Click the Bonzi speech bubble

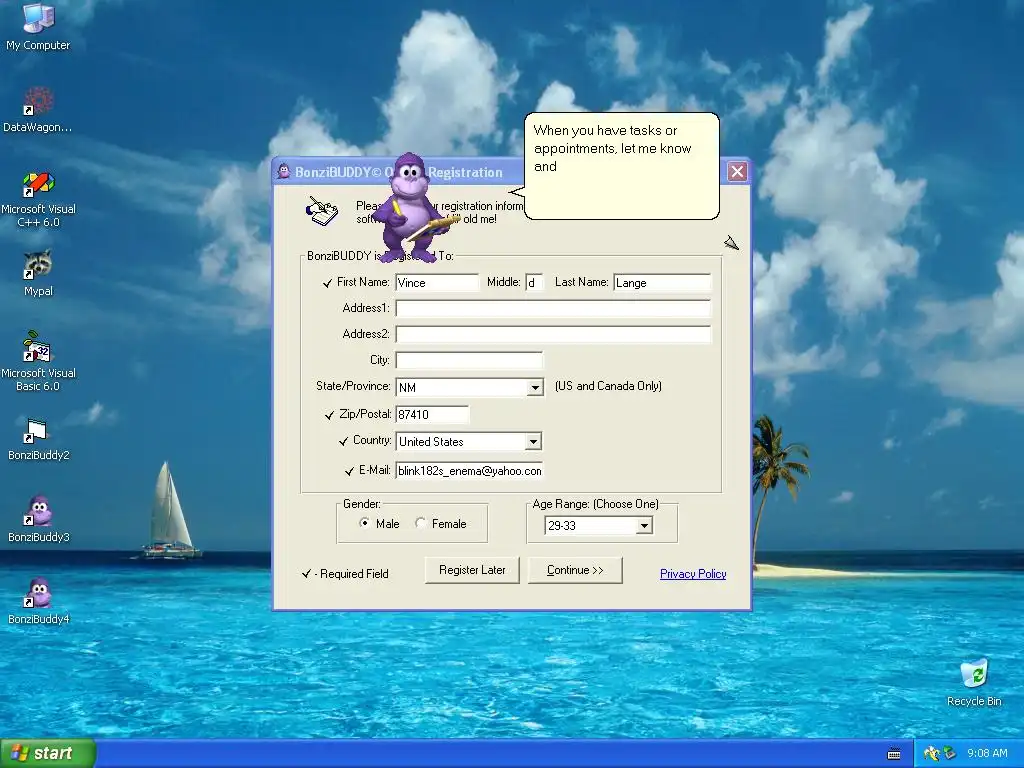coord(622,166)
